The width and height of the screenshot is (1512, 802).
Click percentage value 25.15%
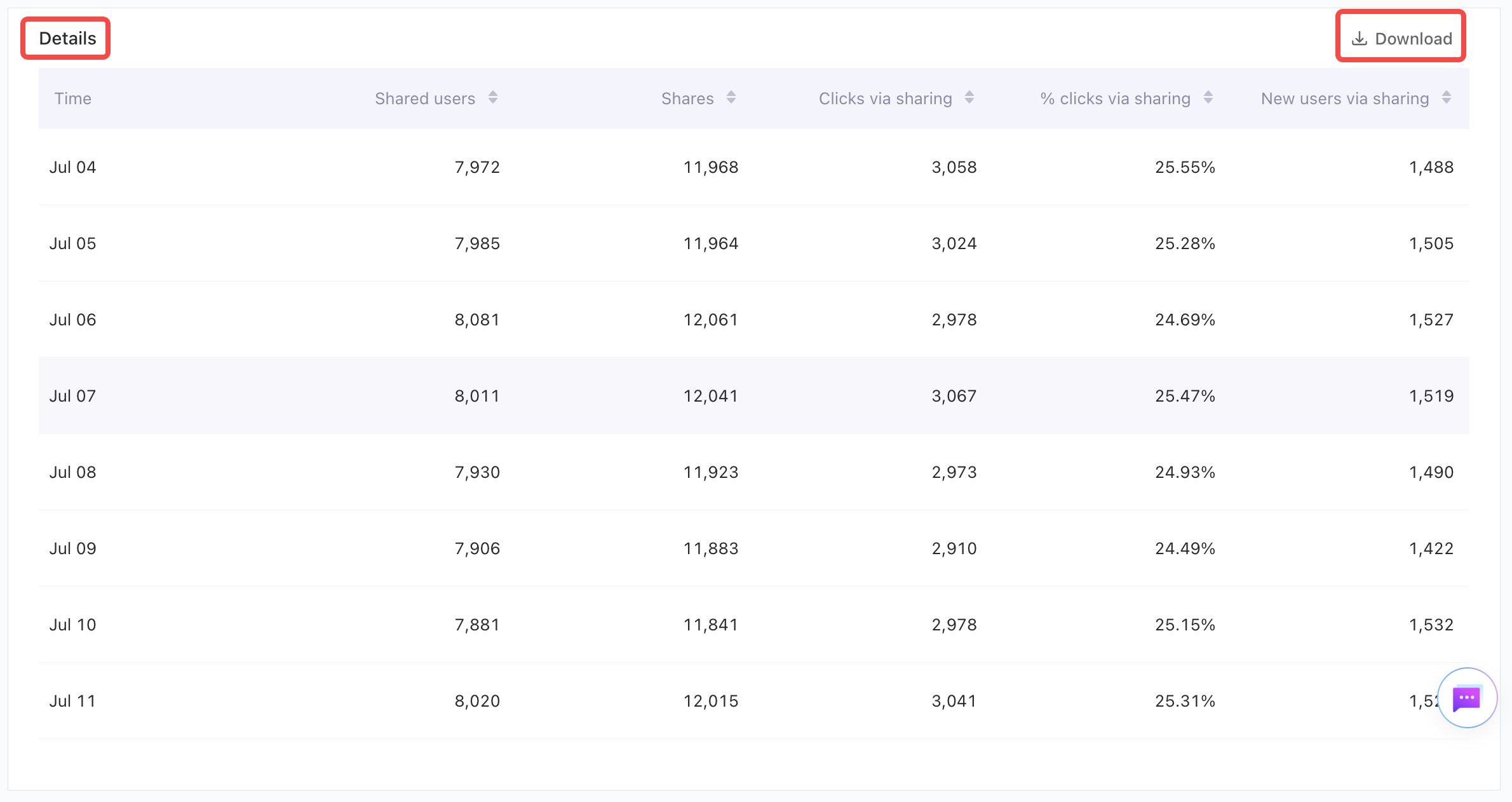[x=1185, y=625]
